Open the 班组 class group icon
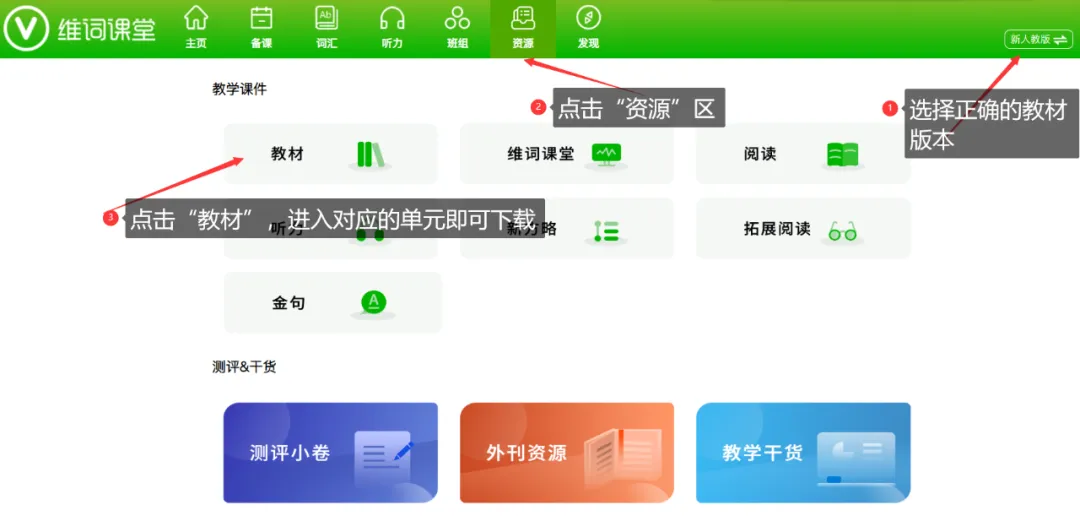1080x521 pixels. click(457, 18)
